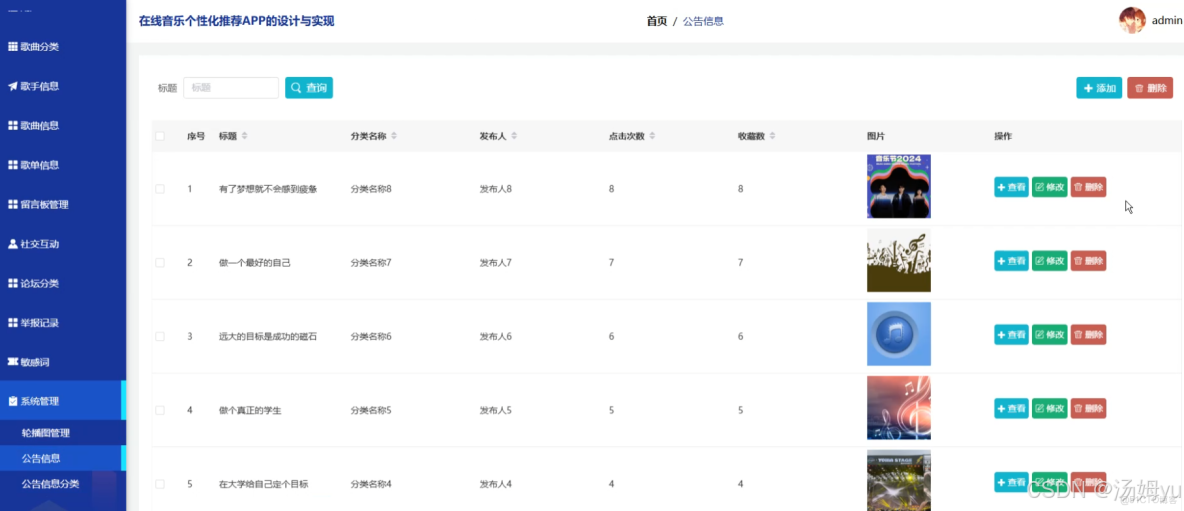Check the checkbox for row 5
1184x511 pixels.
(160, 484)
